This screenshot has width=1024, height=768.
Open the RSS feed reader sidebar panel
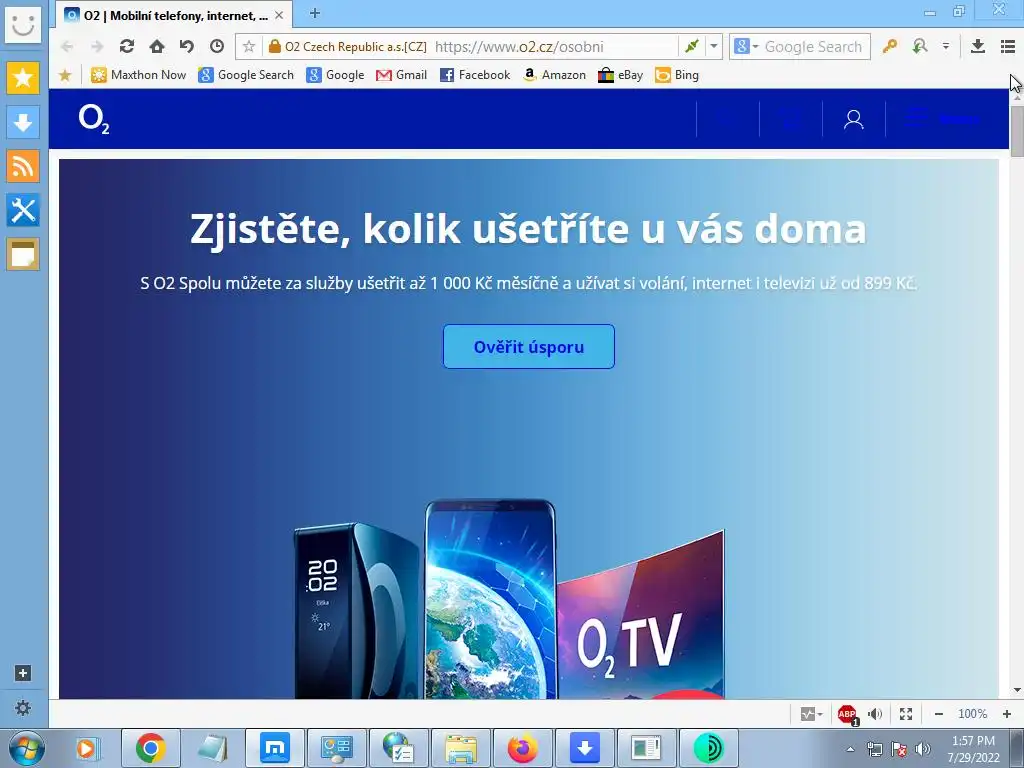click(23, 166)
